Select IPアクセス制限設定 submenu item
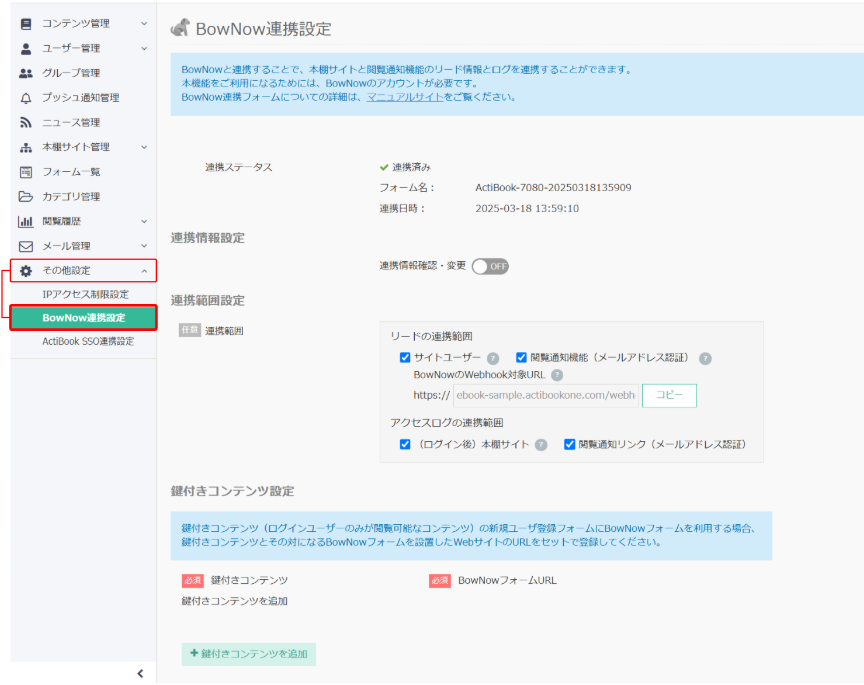The image size is (864, 685). click(83, 294)
